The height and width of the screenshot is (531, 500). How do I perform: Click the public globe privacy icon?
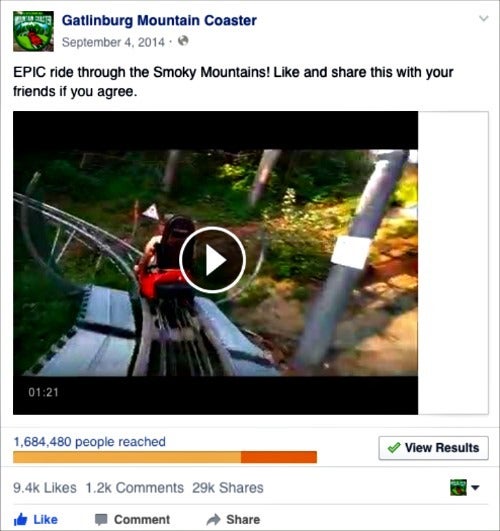[x=183, y=41]
